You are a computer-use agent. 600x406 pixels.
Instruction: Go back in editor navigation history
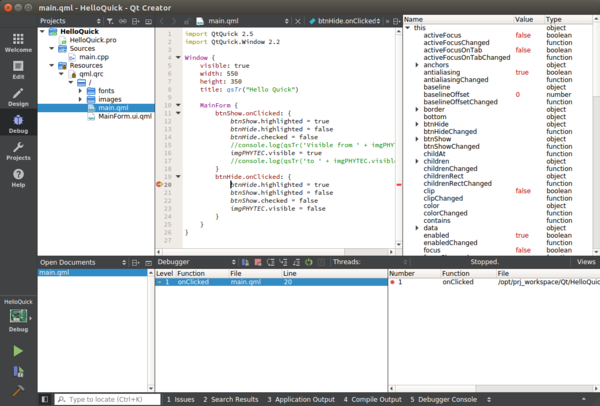point(161,21)
